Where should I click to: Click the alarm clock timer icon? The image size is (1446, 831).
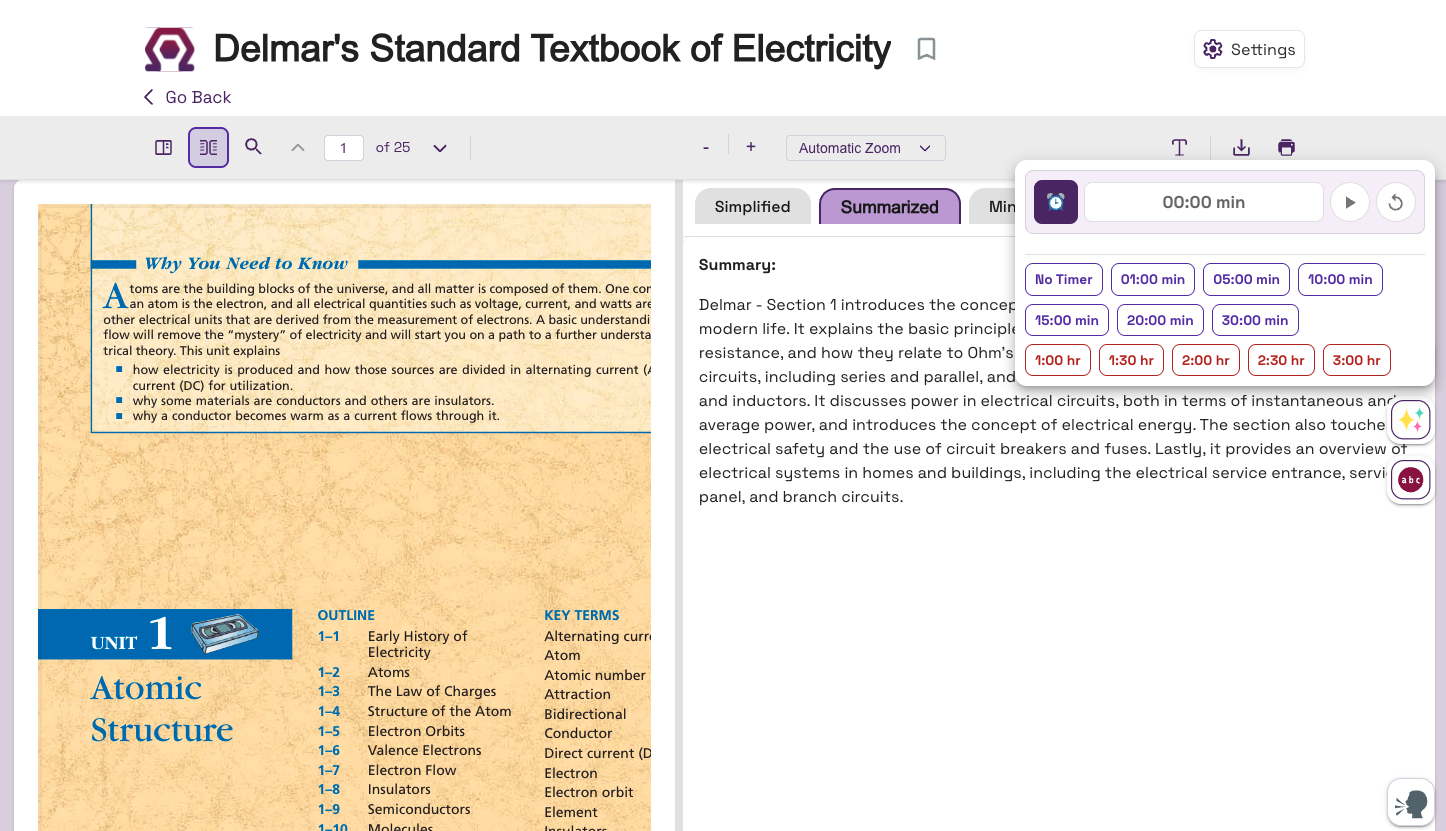click(x=1056, y=202)
